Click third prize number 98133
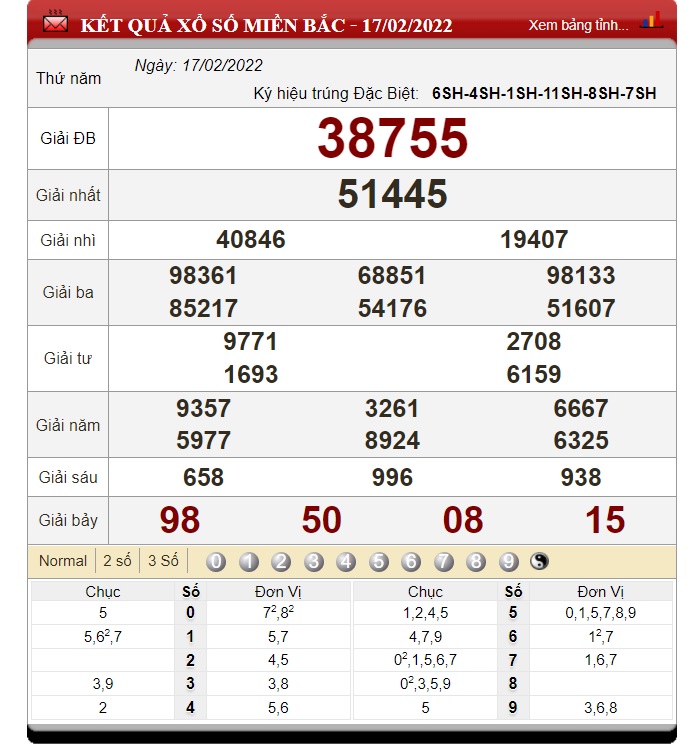 581,276
